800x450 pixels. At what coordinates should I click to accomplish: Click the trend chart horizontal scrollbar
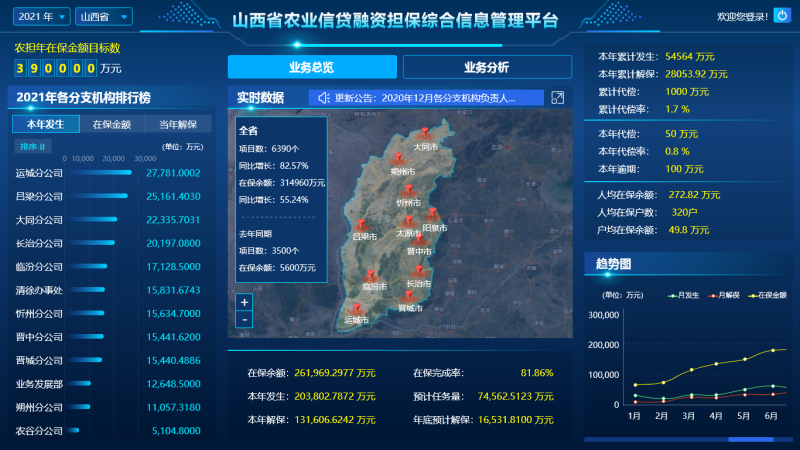pos(765,439)
